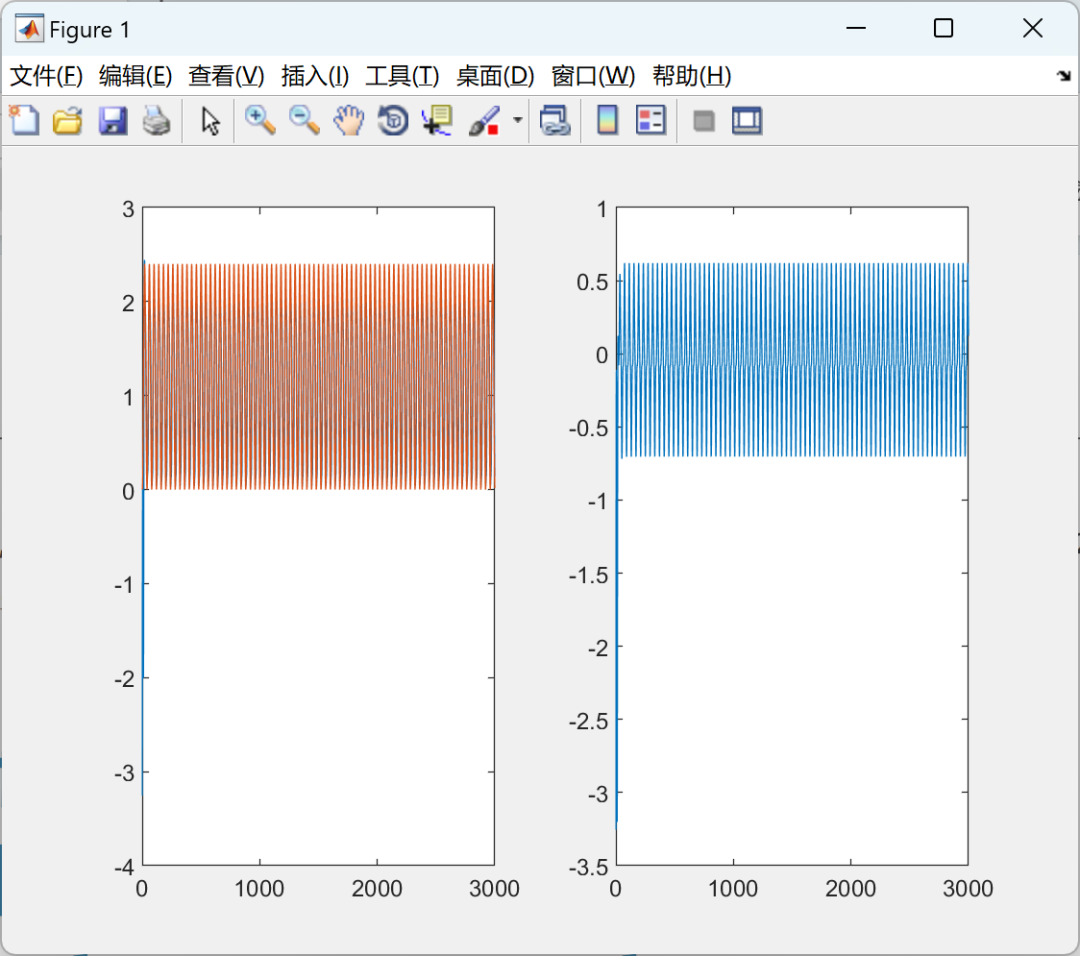Viewport: 1080px width, 956px height.
Task: Click the right plot's y-axis label -2.5
Action: click(589, 721)
